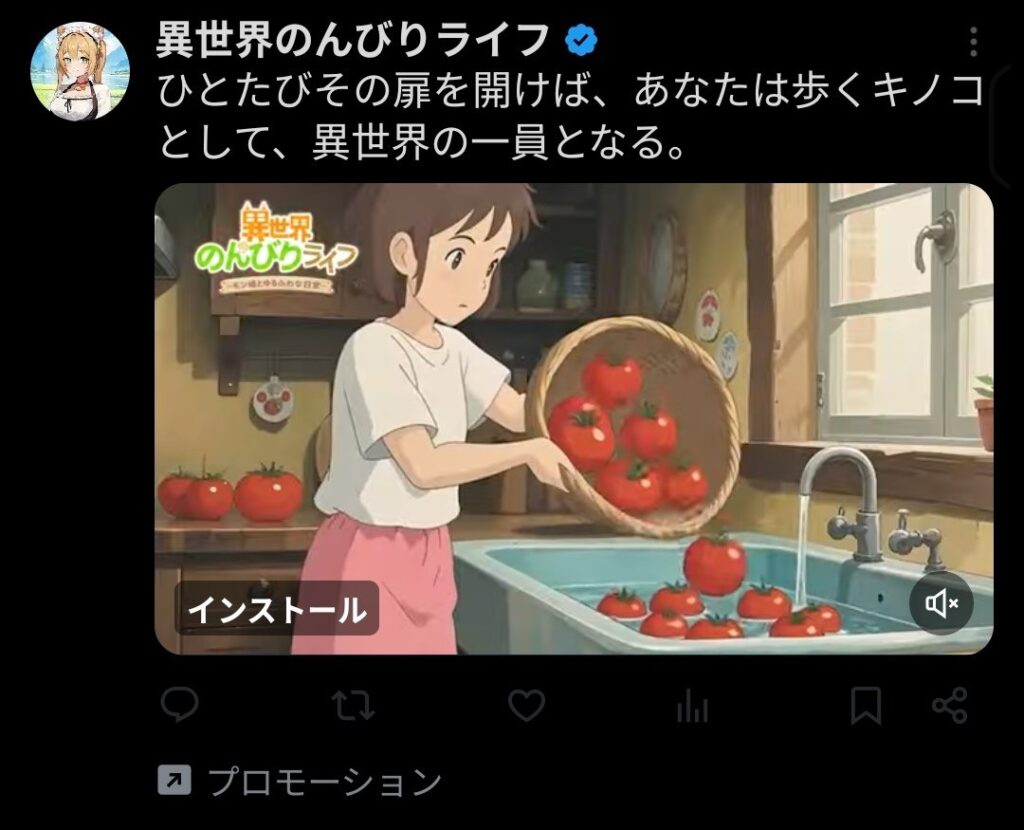Click the promoted post's Japanese text

click(x=571, y=117)
